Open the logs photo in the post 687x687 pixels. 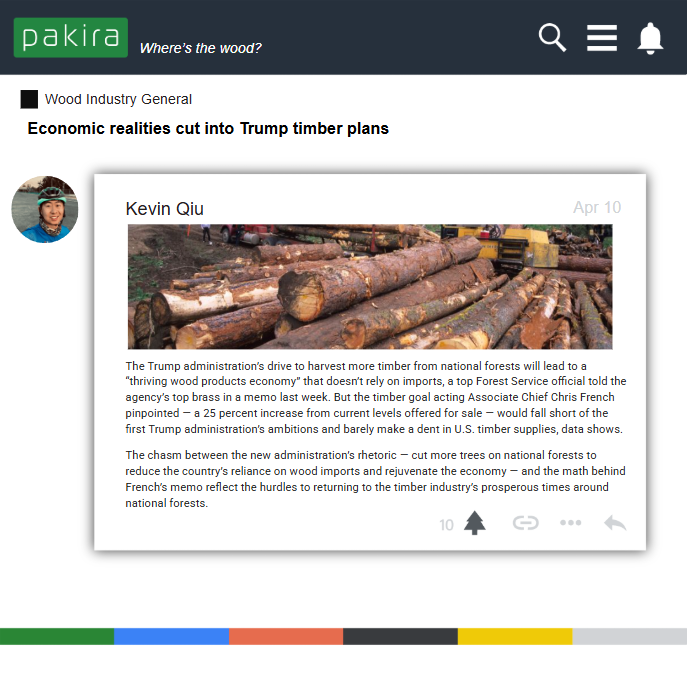[x=370, y=287]
